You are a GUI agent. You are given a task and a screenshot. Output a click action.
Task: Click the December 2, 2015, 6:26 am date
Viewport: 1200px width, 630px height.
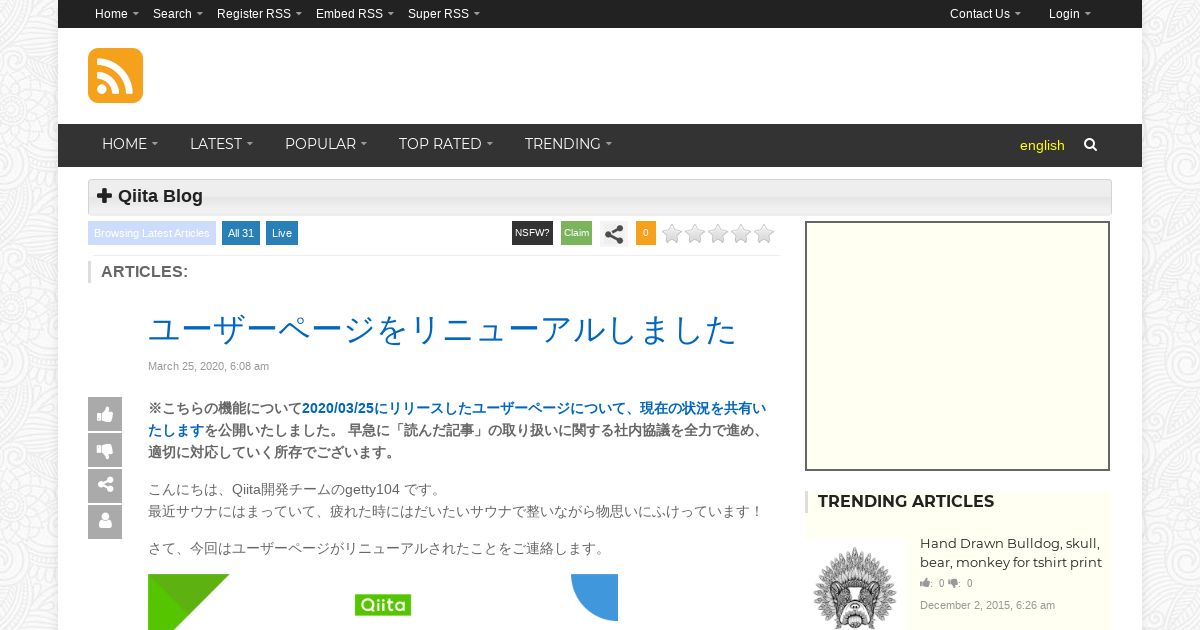click(987, 605)
